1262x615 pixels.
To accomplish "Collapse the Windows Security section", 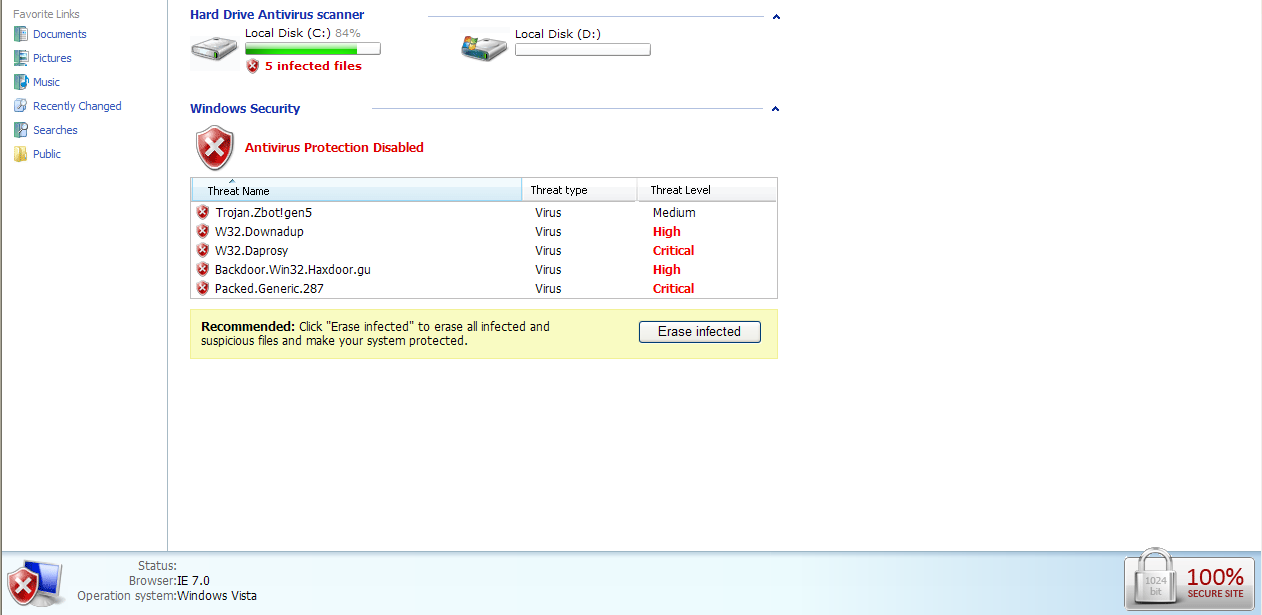I will [x=776, y=109].
